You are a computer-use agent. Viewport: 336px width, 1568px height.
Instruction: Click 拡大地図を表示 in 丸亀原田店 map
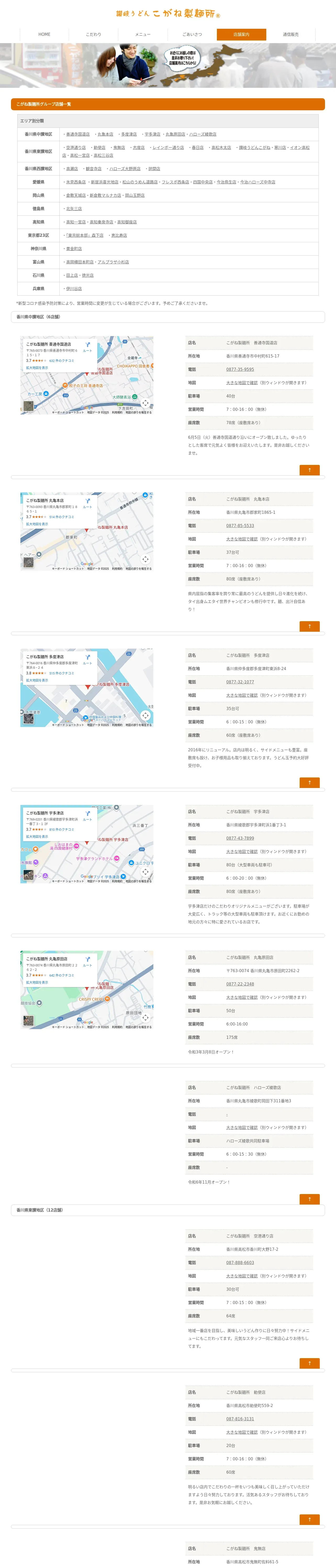(x=37, y=982)
